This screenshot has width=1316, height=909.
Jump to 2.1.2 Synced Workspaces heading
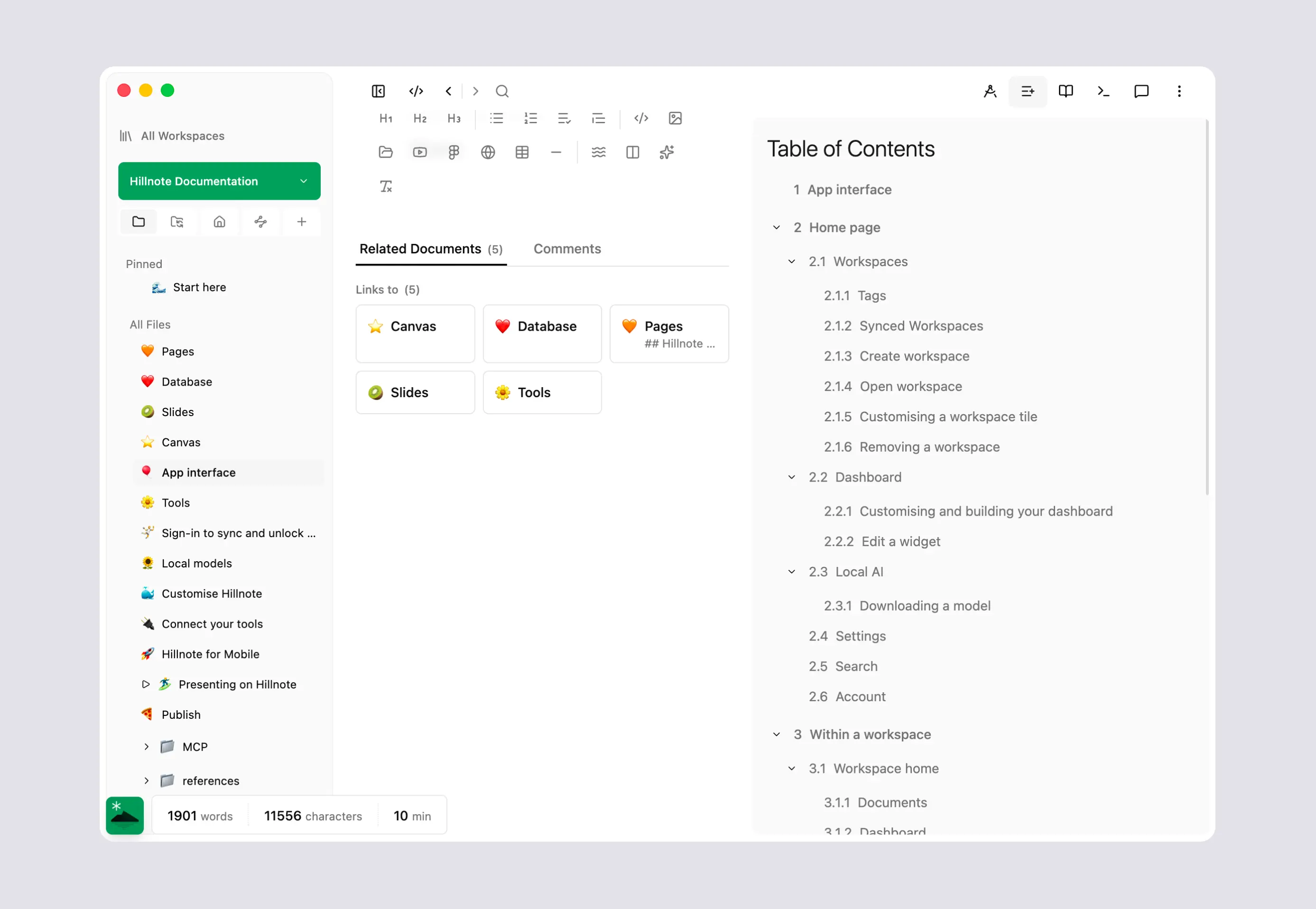(903, 326)
